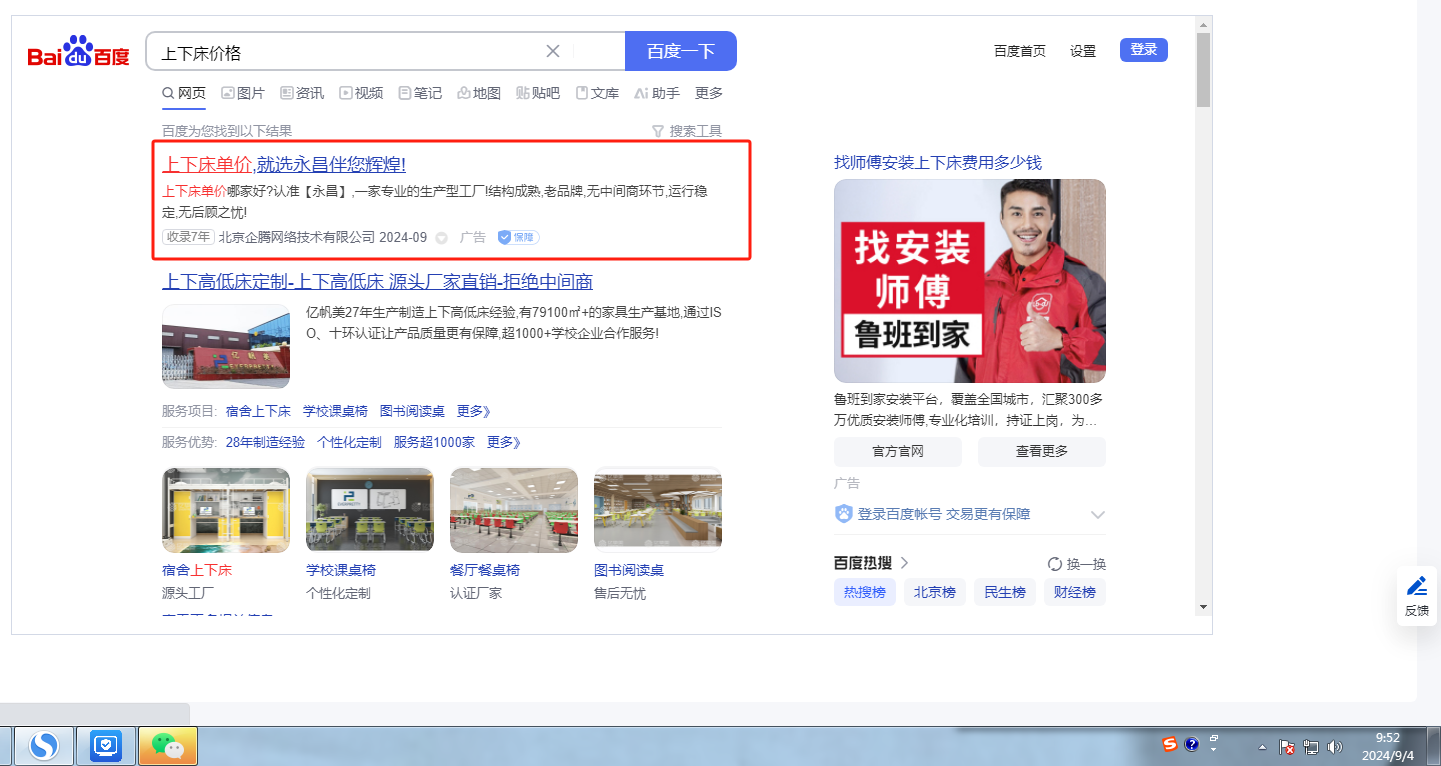This screenshot has width=1441, height=766.
Task: Click the page scrollbar down arrow
Action: (x=1203, y=606)
